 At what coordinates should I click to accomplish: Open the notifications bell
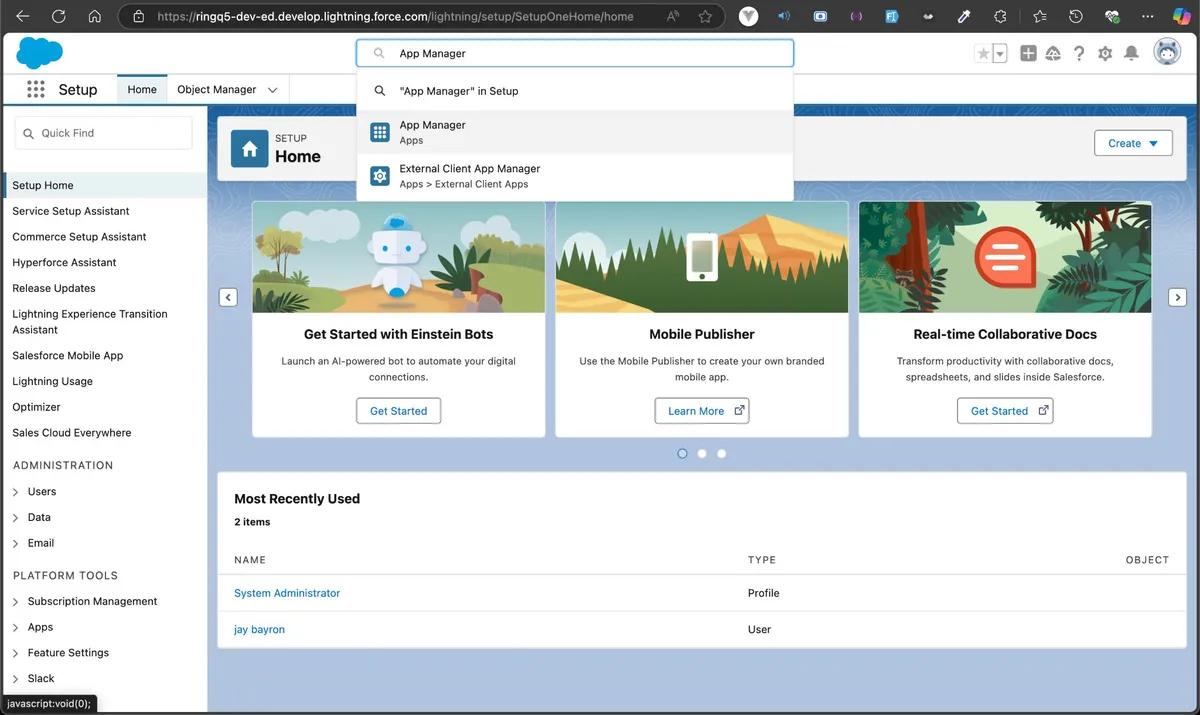click(x=1131, y=54)
